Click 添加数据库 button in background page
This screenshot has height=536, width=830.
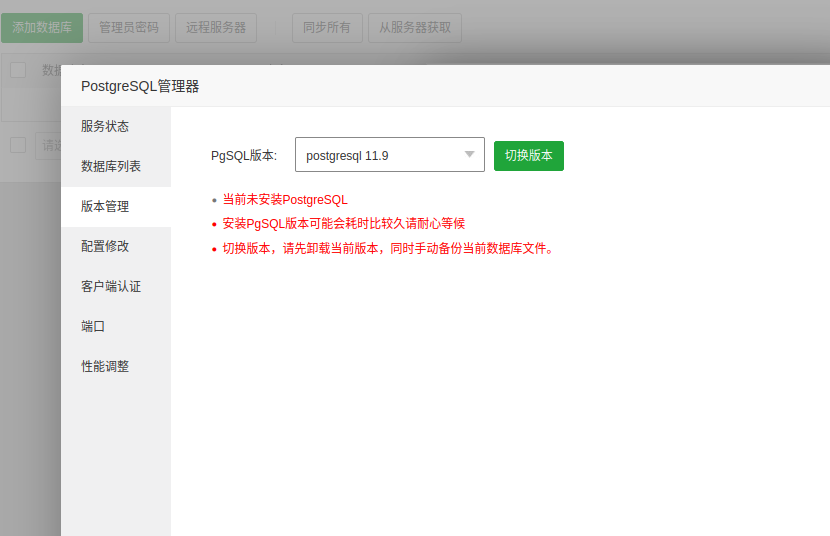[x=42, y=28]
